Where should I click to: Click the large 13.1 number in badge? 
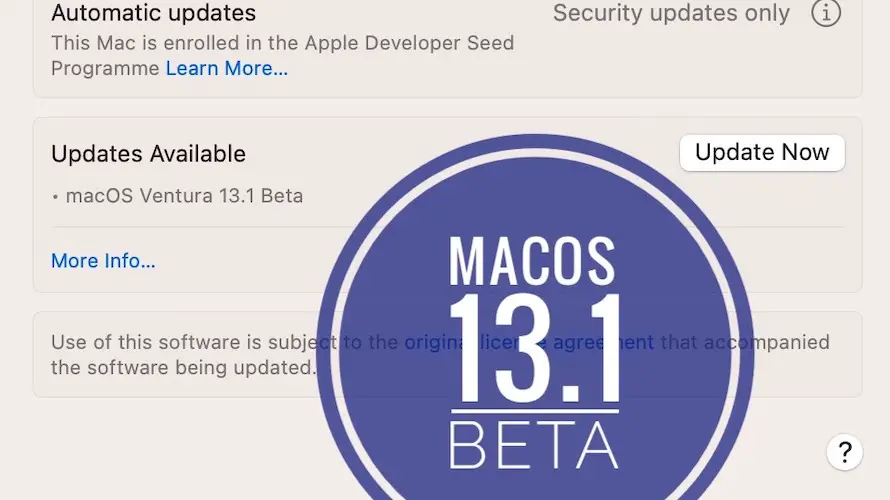point(533,347)
